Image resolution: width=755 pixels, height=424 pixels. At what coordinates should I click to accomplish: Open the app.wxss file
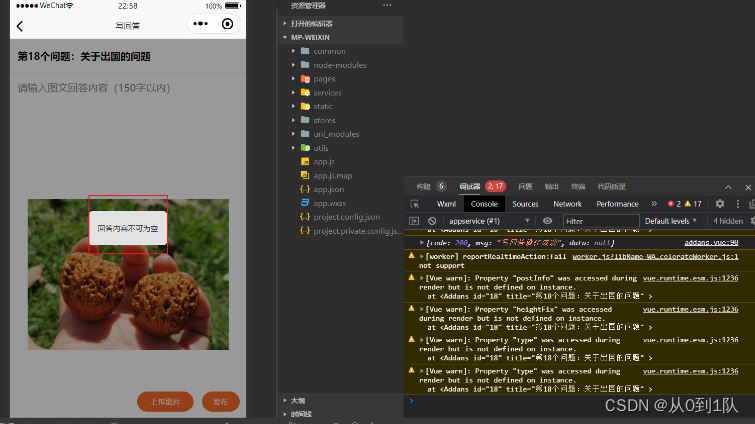point(329,203)
